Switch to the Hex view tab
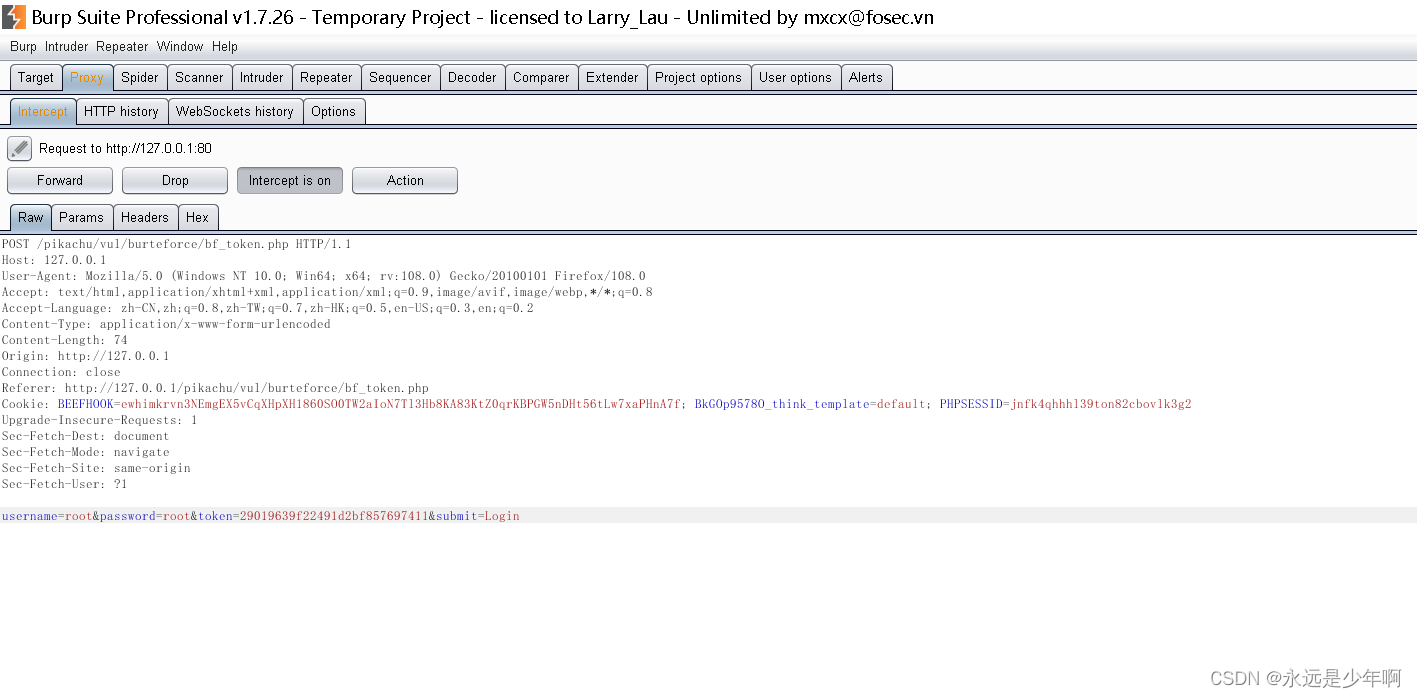The width and height of the screenshot is (1417, 698). tap(198, 217)
